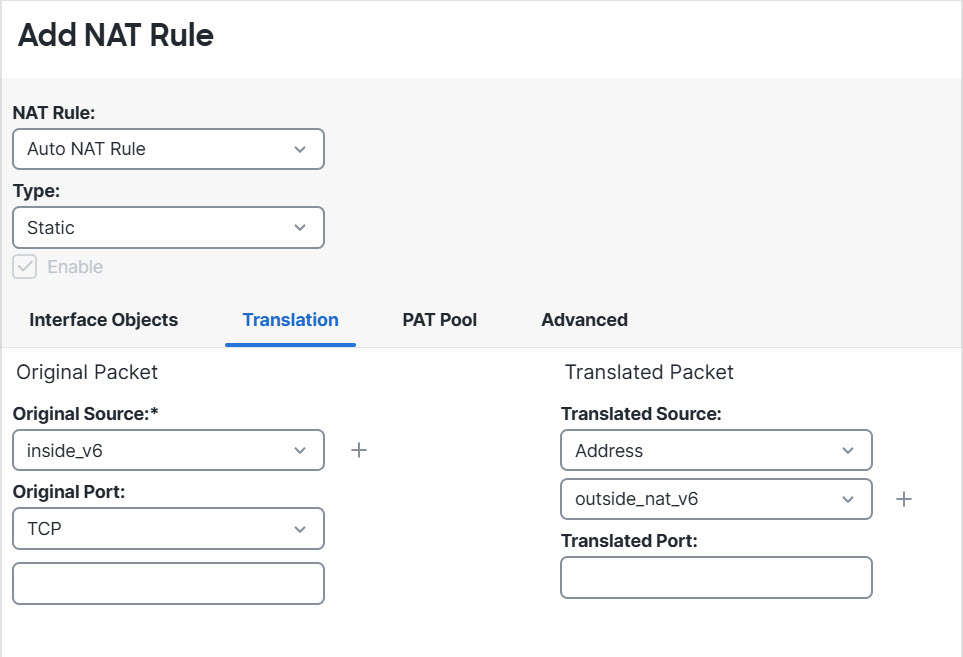Click the Enable label text
This screenshot has height=657, width=963.
(x=75, y=267)
